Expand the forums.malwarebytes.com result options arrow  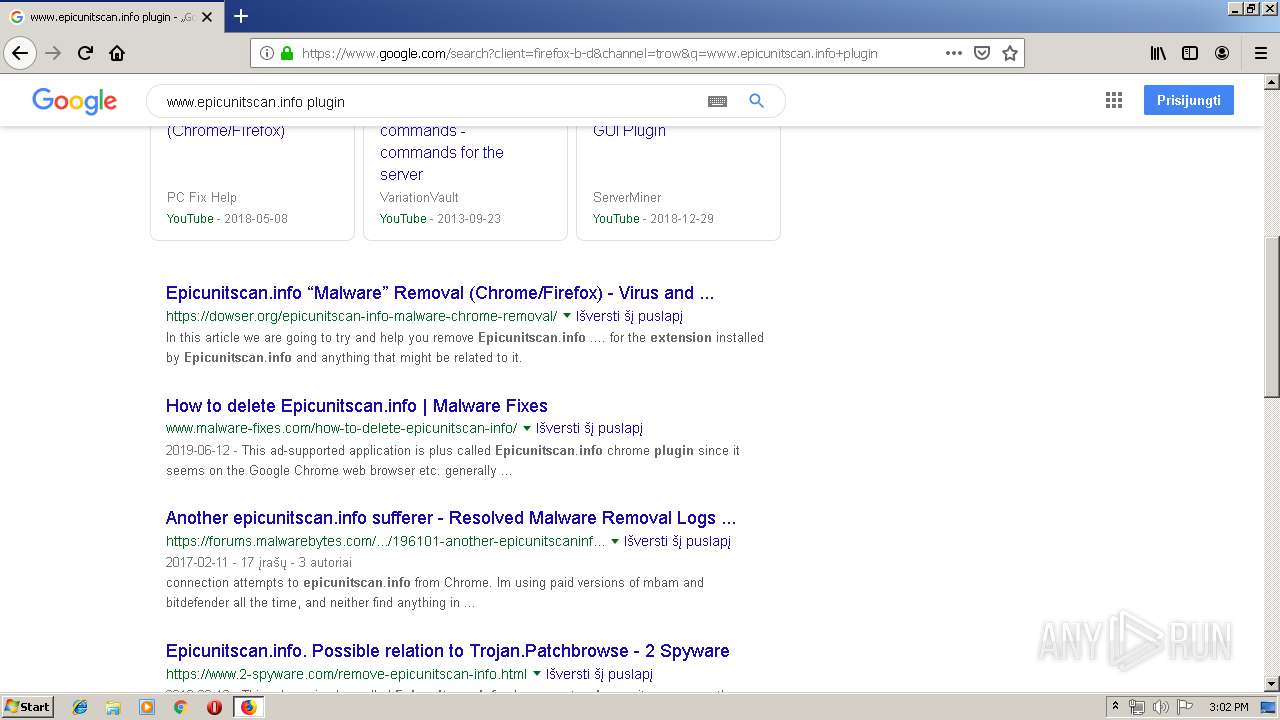coord(615,541)
